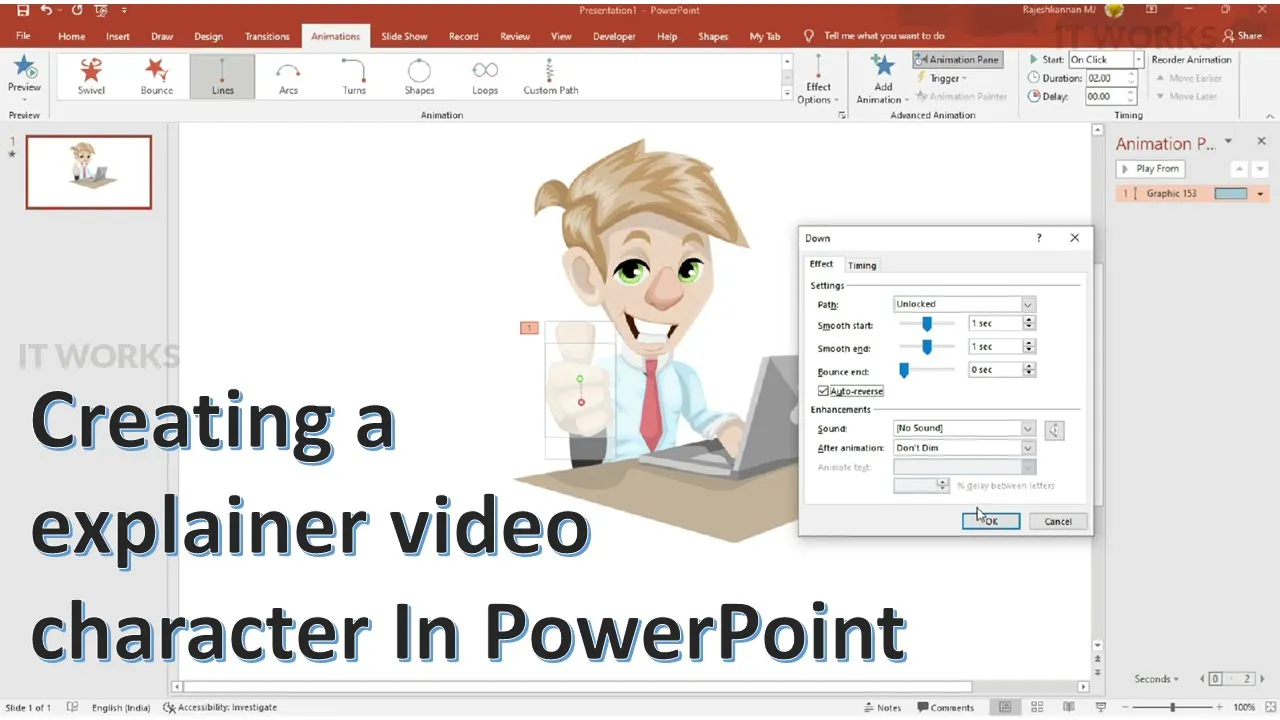Viewport: 1280px width, 720px height.
Task: Switch to the Insert tab
Action: tap(118, 36)
